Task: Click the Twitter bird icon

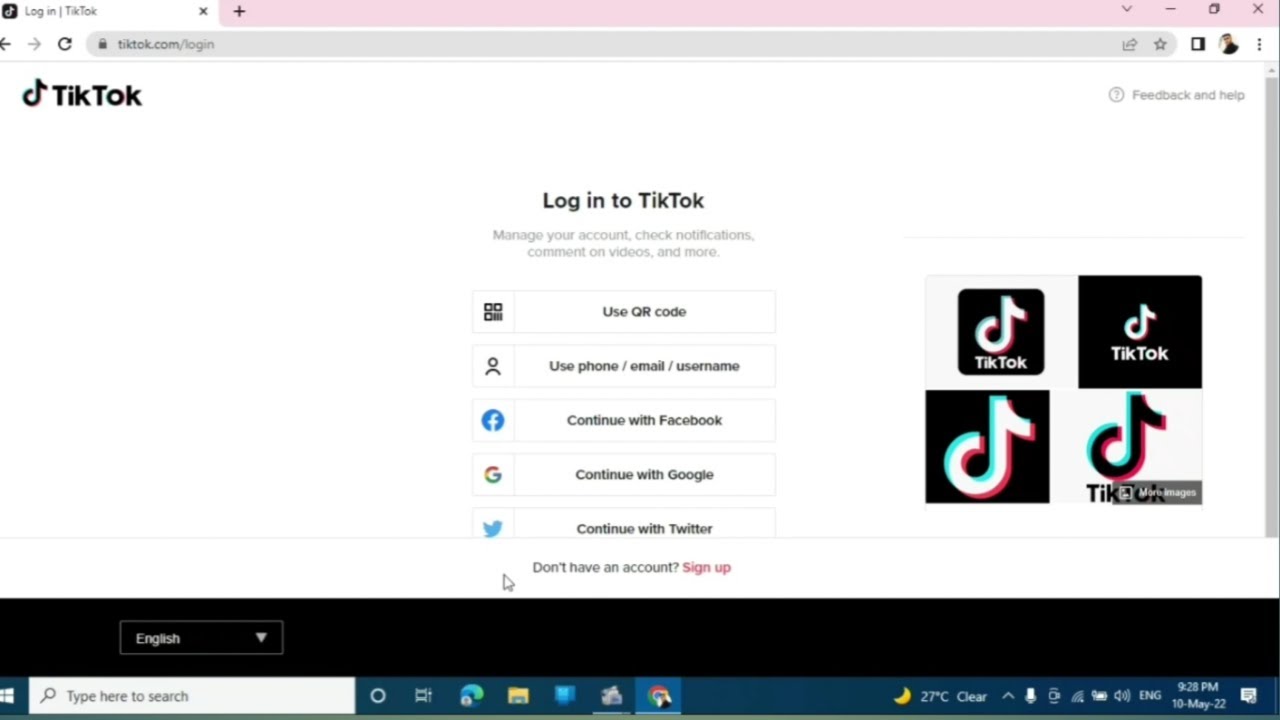Action: pyautogui.click(x=493, y=529)
